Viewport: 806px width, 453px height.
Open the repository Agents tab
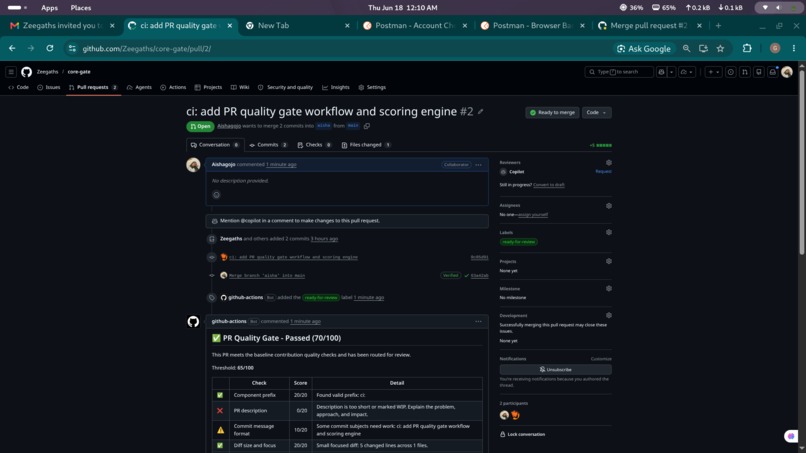pyautogui.click(x=139, y=87)
